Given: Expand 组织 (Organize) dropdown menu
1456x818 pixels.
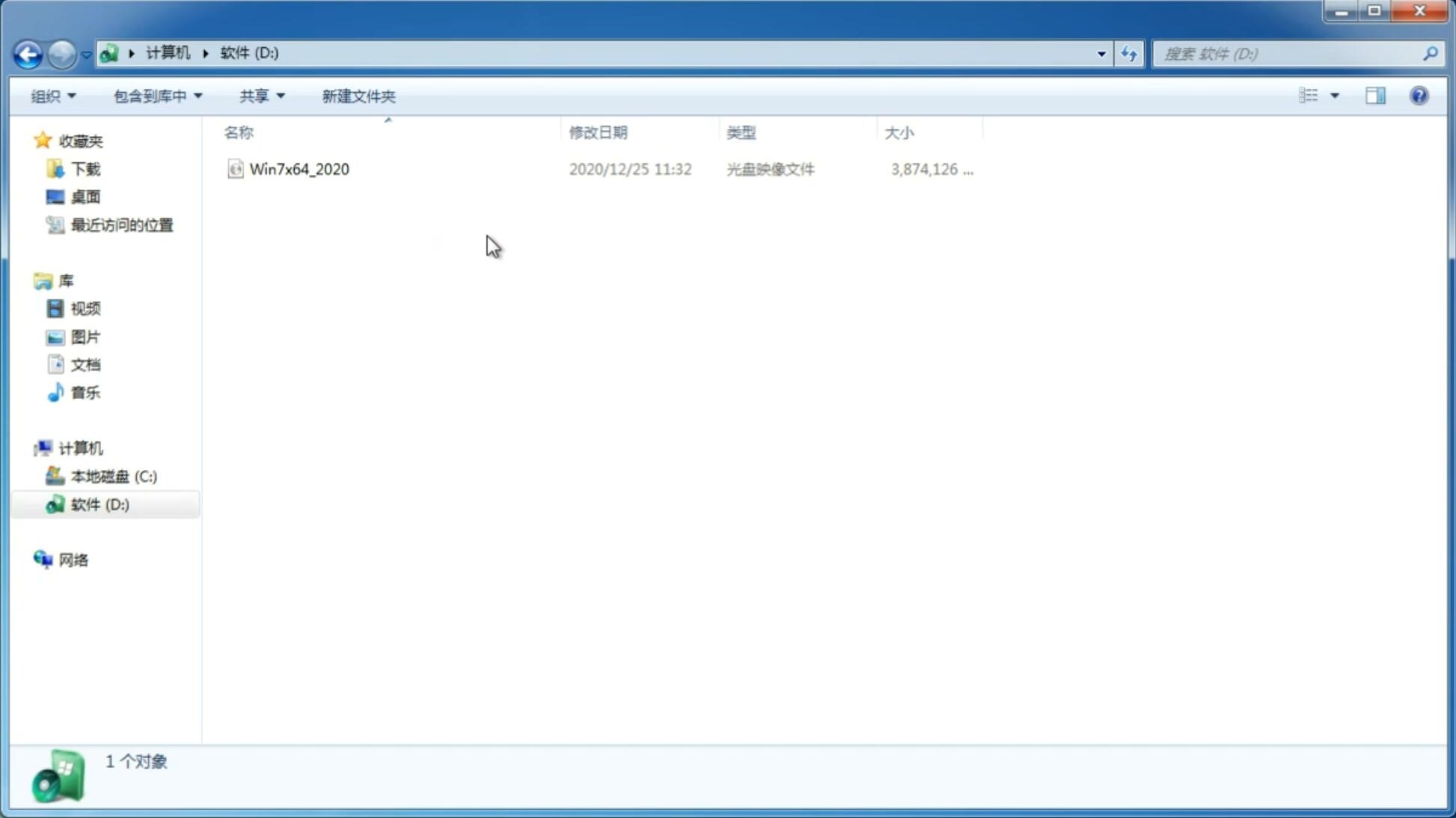Looking at the screenshot, I should [x=52, y=95].
